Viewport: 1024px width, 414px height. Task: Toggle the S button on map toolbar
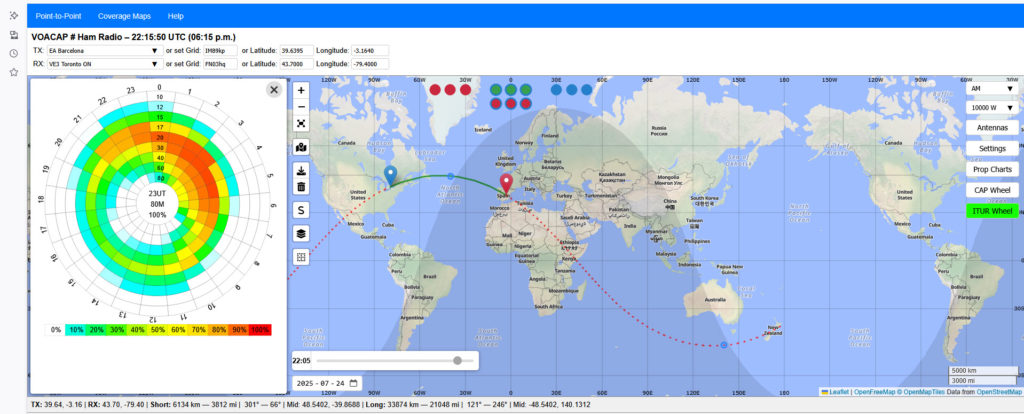301,210
